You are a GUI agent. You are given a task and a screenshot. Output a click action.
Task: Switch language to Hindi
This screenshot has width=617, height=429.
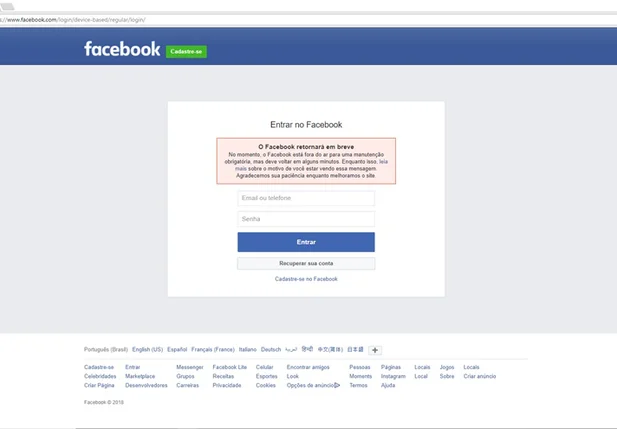tap(307, 349)
